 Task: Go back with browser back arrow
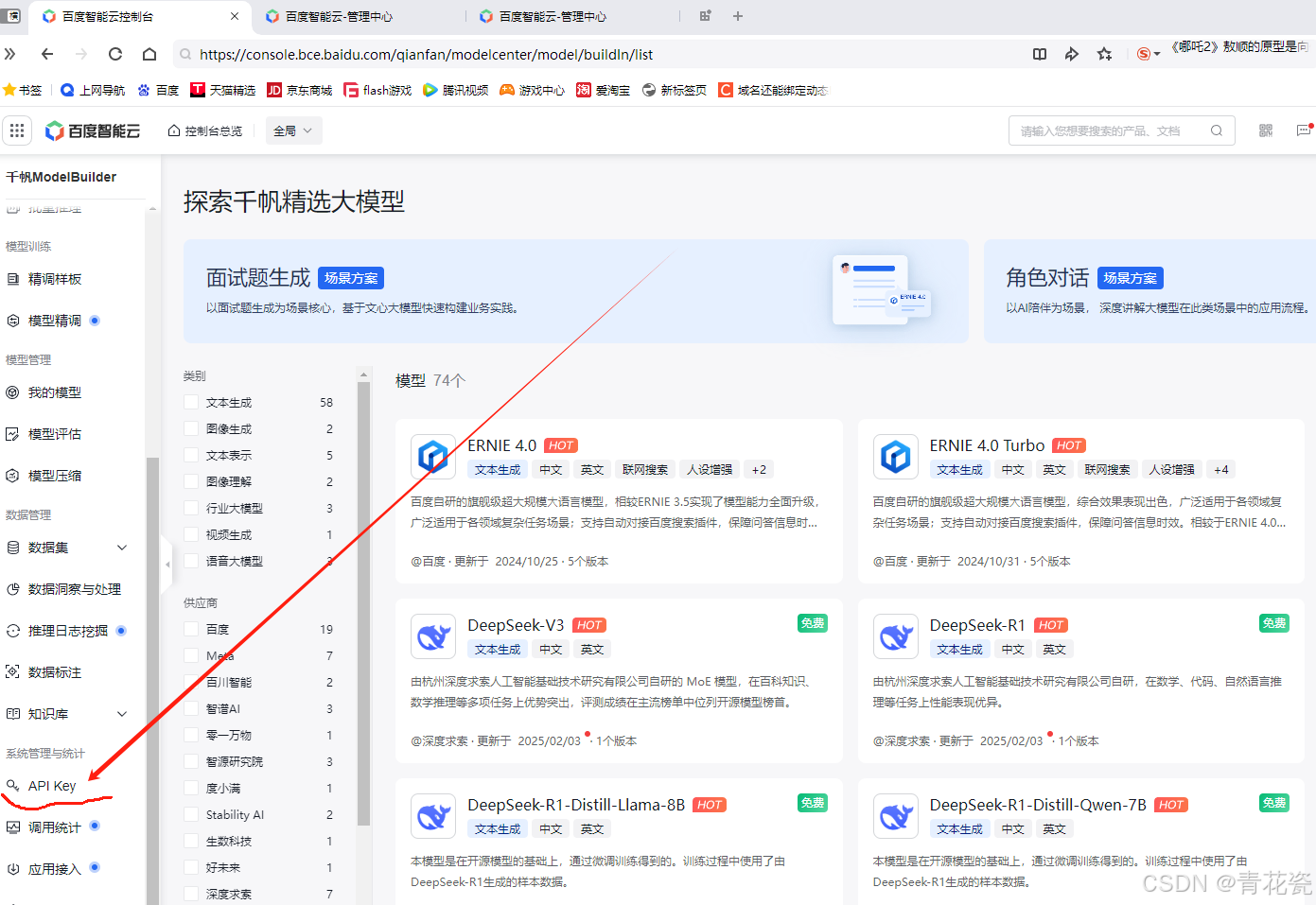[47, 54]
